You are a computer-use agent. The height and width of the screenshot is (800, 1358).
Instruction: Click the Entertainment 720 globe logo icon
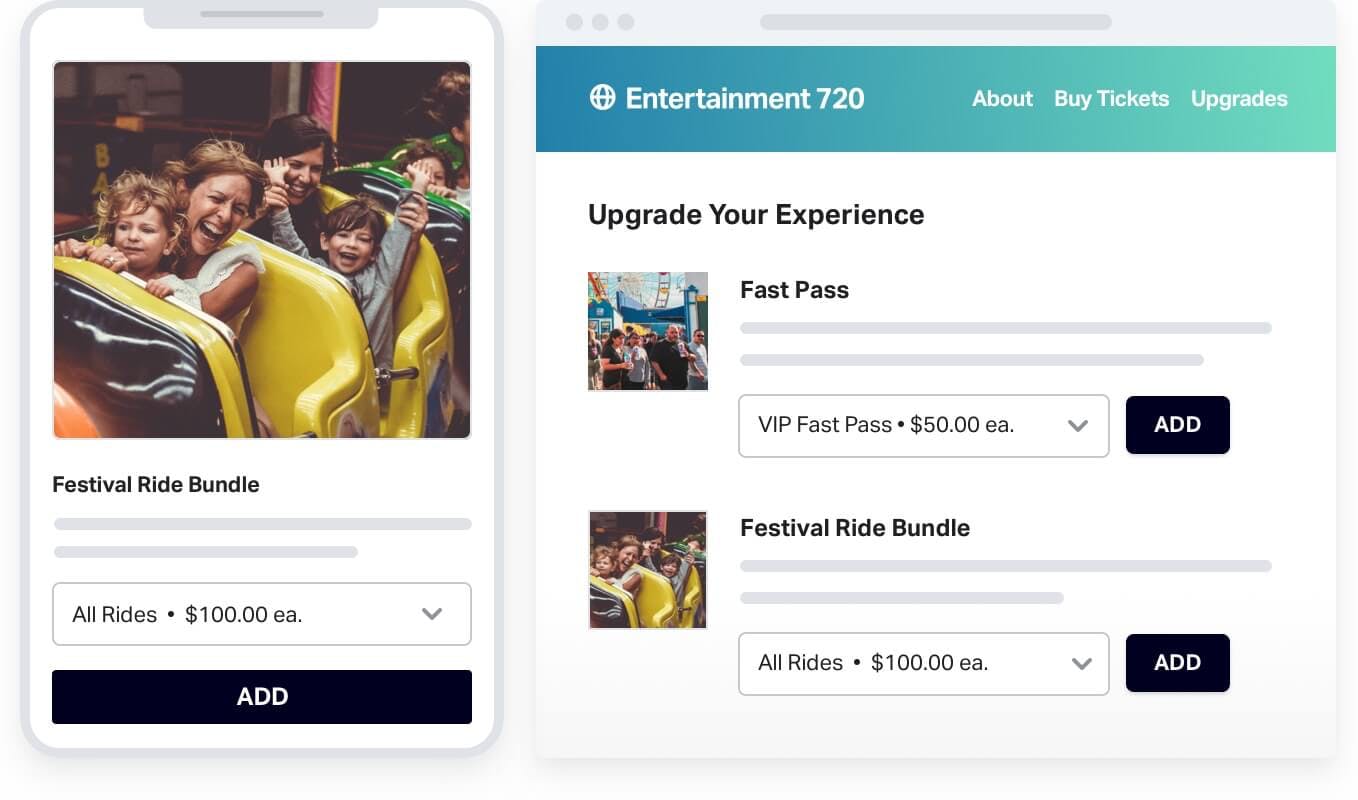pos(602,98)
